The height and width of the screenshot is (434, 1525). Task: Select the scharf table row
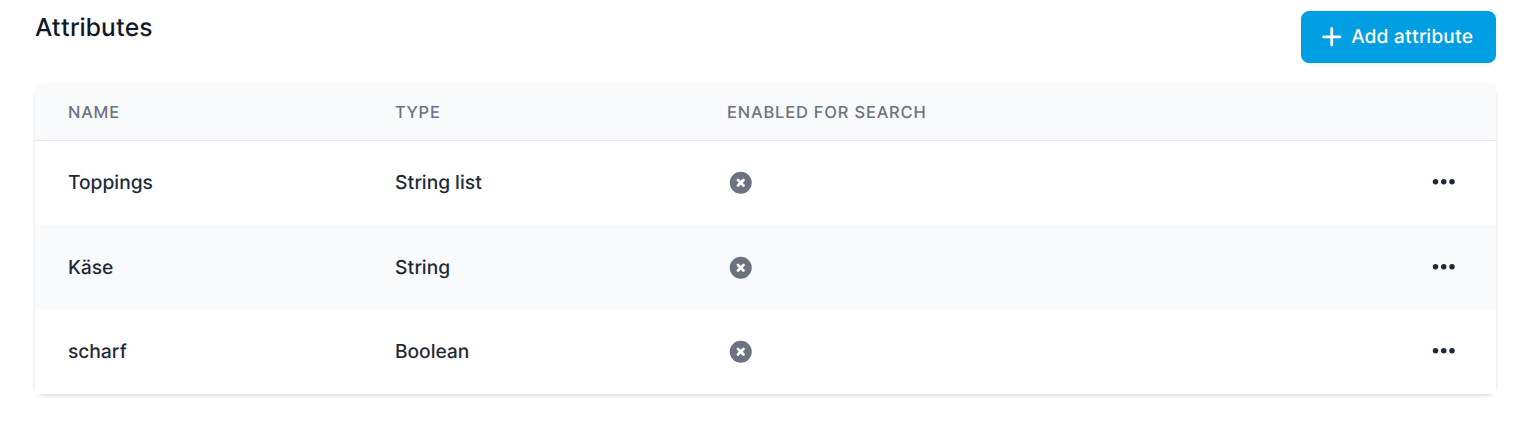pos(765,352)
